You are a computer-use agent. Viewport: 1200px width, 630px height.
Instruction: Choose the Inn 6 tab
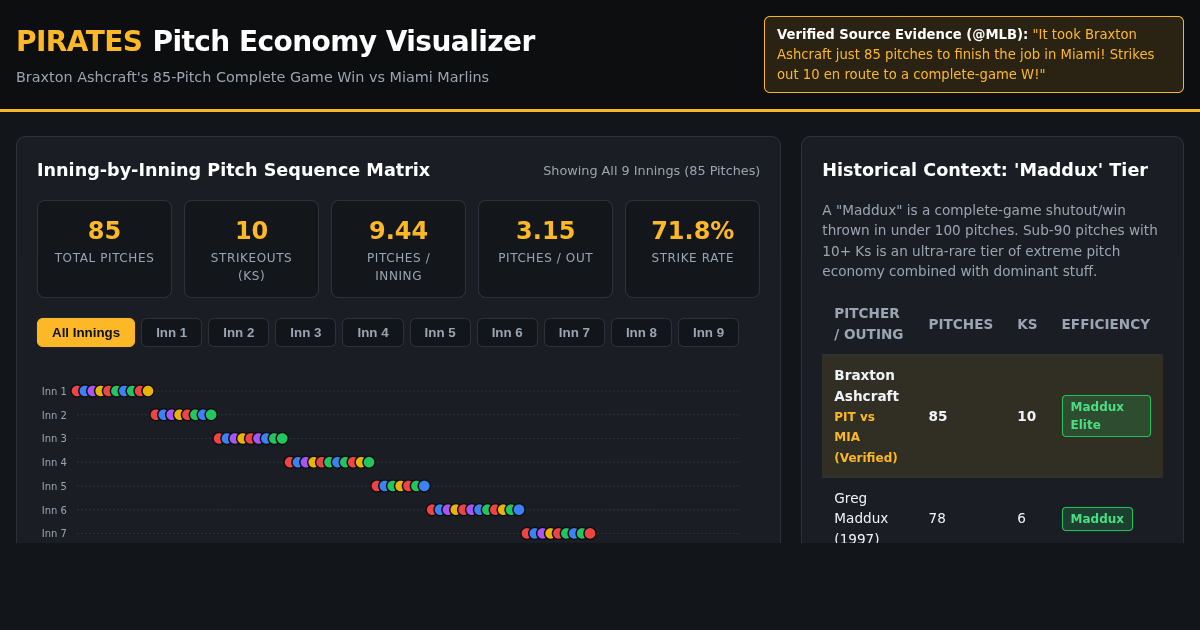[x=507, y=332]
